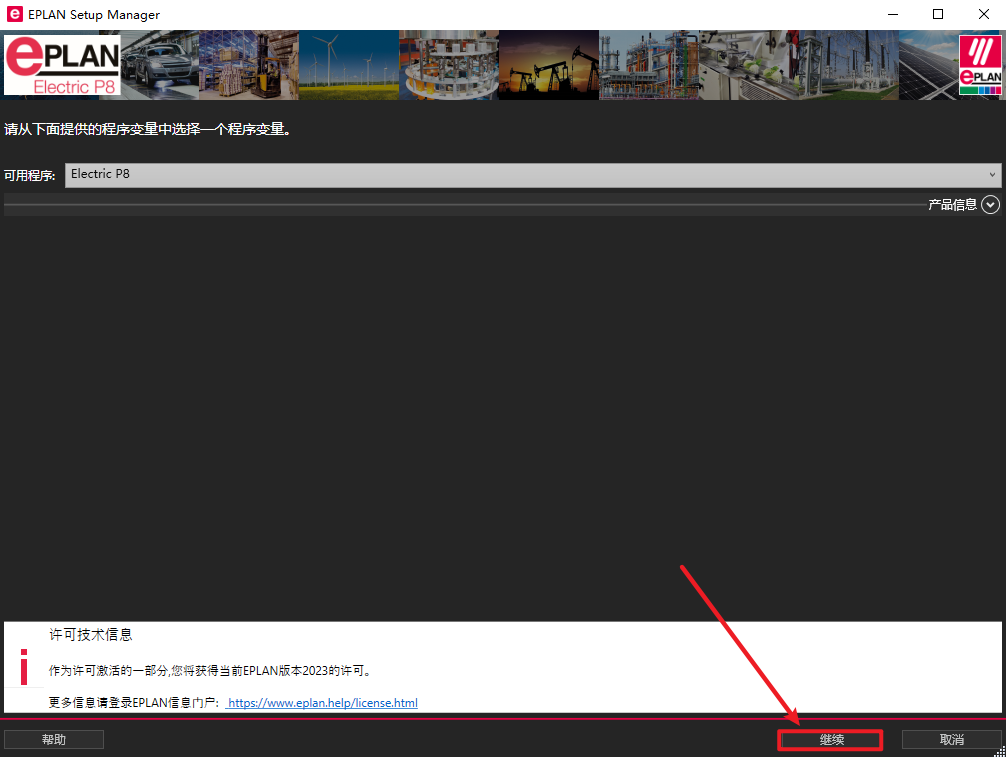Click the oil pumps sunset image

[548, 66]
